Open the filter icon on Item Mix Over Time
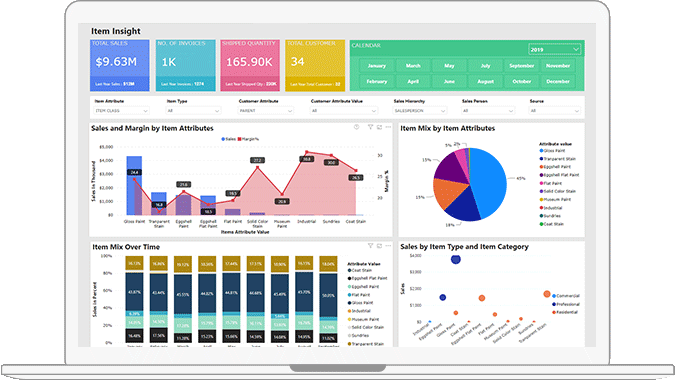 click(x=370, y=246)
